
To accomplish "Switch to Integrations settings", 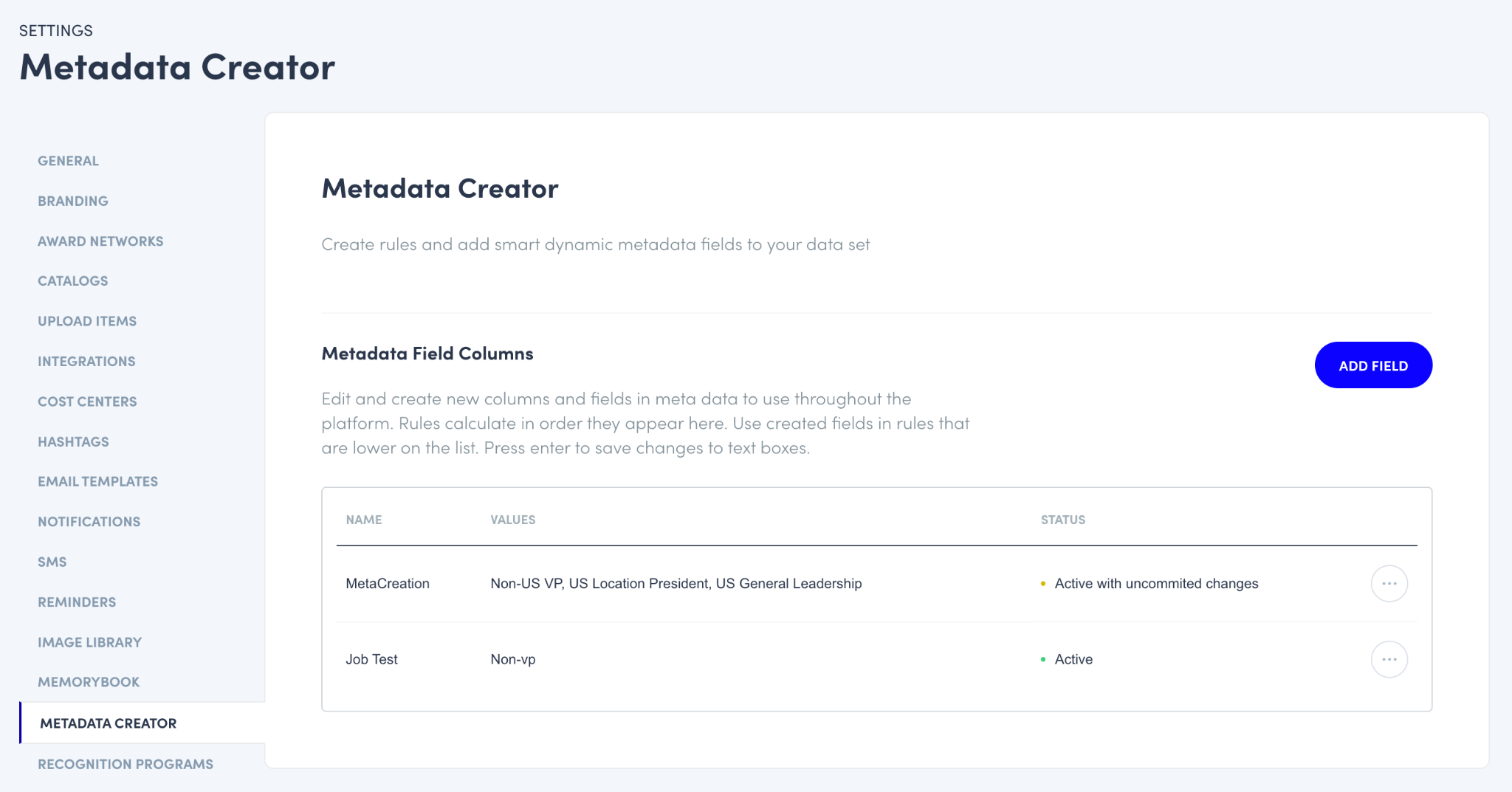I will click(x=86, y=362).
